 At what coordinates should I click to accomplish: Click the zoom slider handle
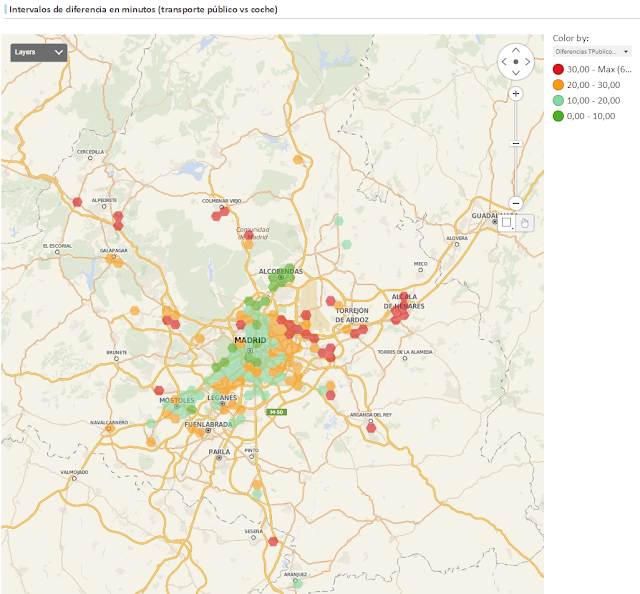click(516, 143)
